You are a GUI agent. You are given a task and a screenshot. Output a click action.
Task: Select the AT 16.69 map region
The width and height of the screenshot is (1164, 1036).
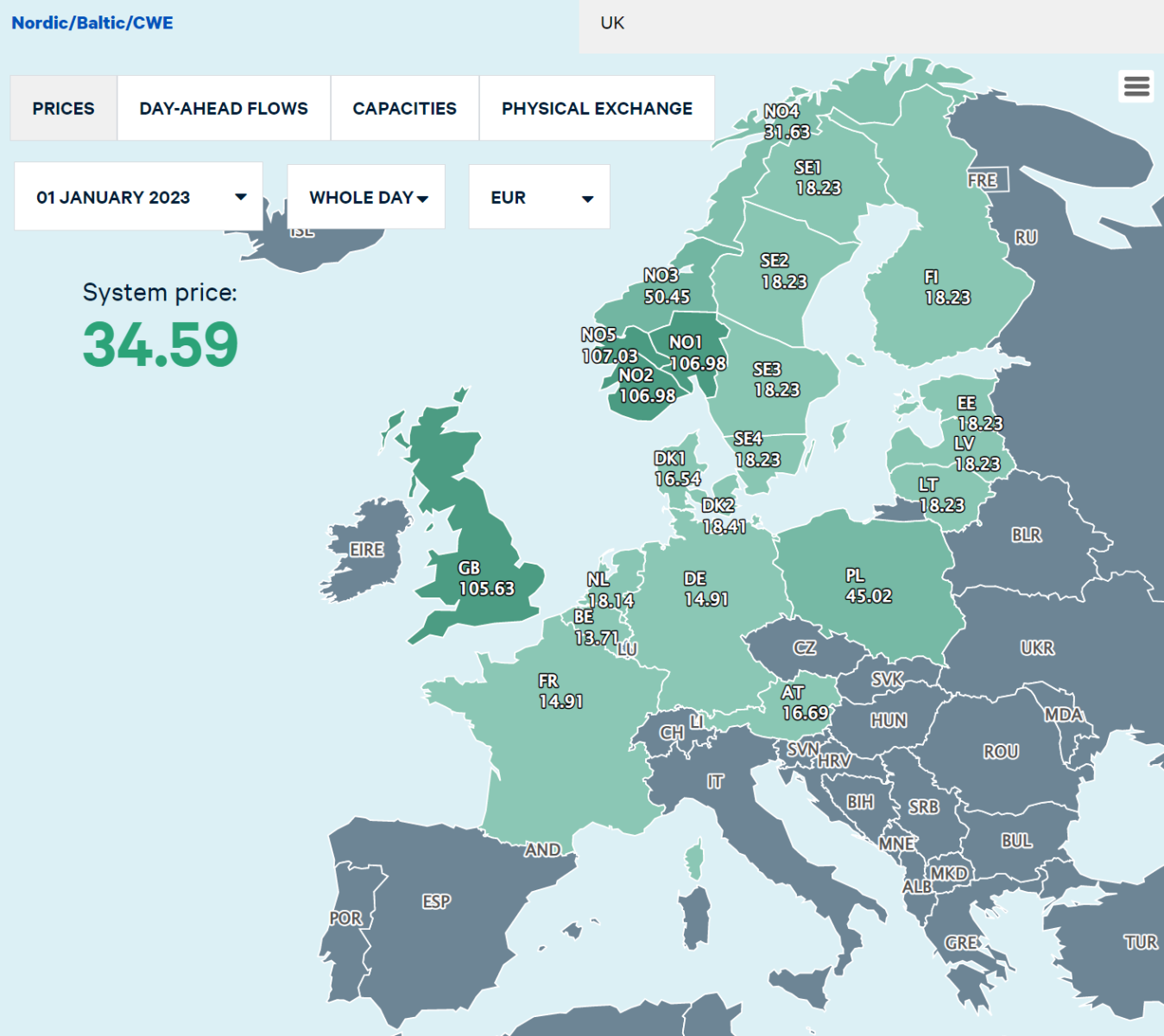point(804,703)
